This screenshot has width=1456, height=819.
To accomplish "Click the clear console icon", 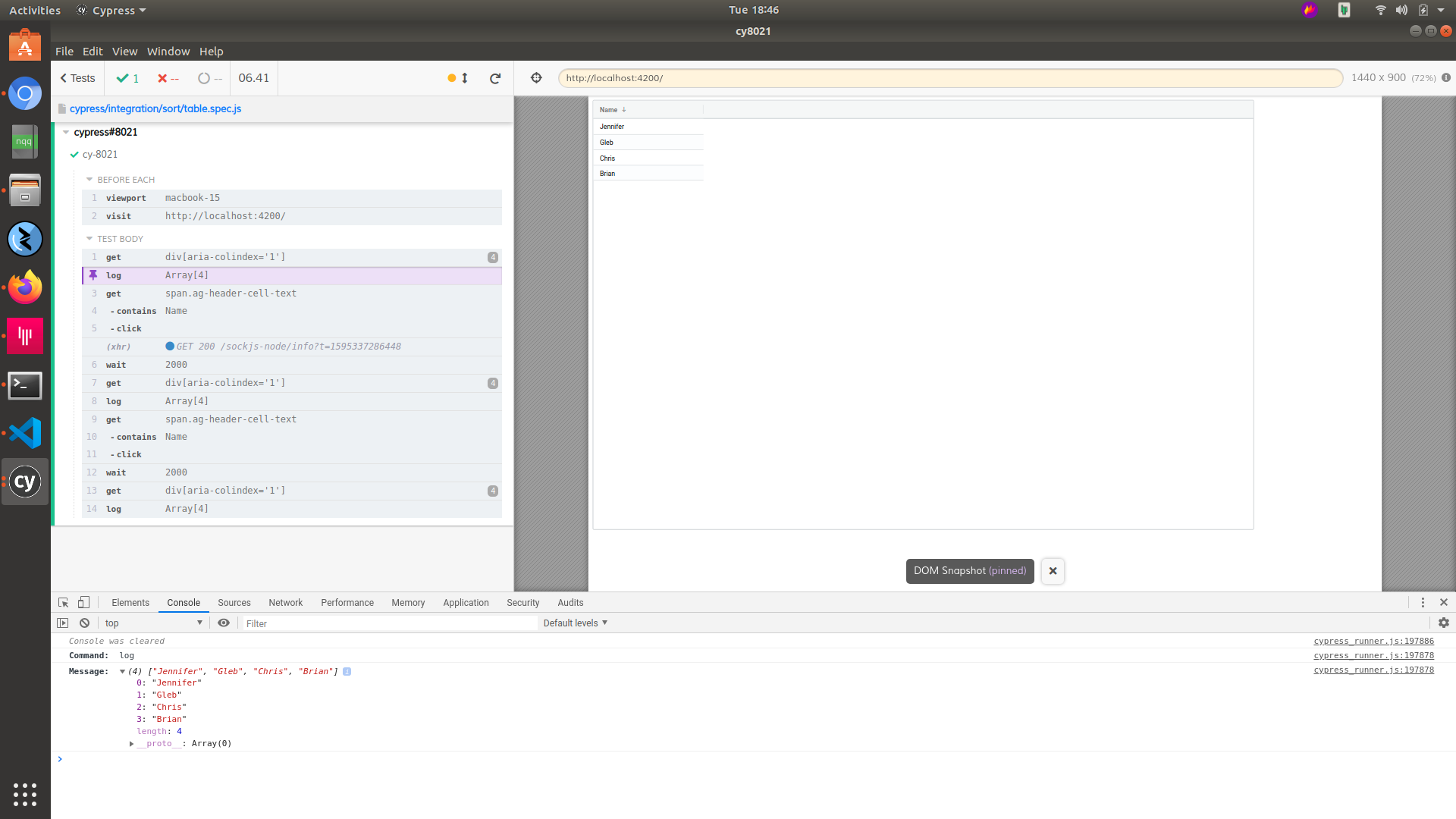I will [x=84, y=623].
